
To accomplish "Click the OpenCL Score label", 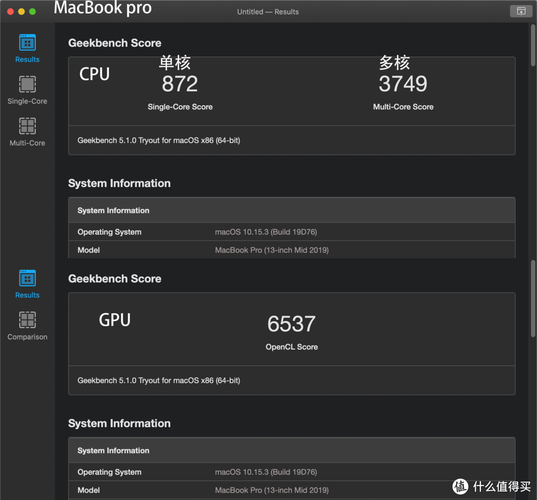I will tap(291, 347).
